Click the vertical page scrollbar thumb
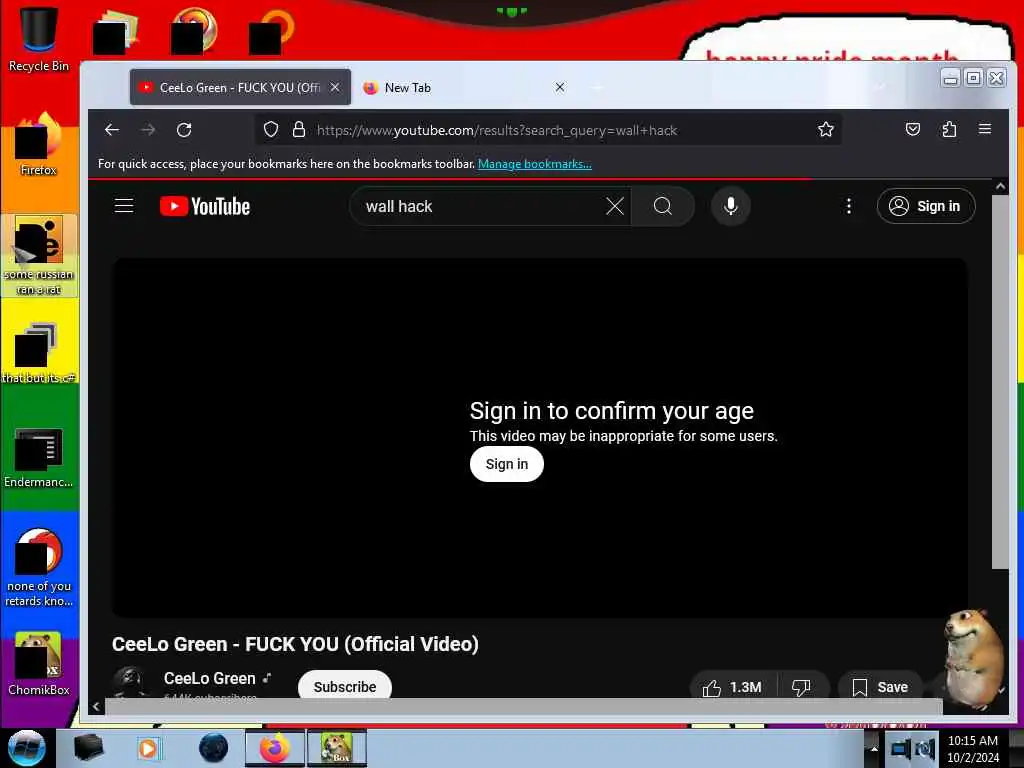 point(1000,381)
